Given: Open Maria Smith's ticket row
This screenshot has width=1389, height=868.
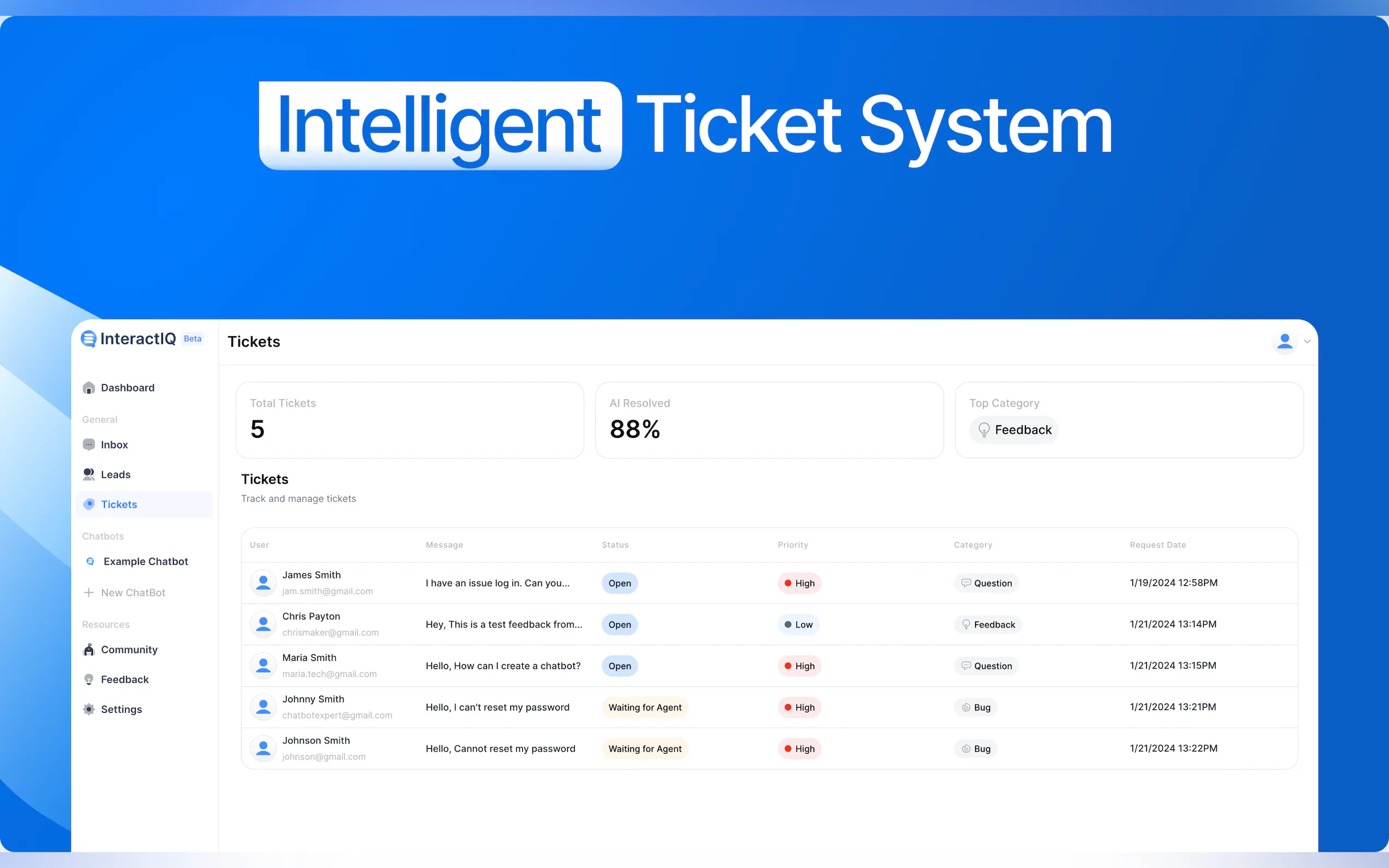Looking at the screenshot, I should [503, 666].
